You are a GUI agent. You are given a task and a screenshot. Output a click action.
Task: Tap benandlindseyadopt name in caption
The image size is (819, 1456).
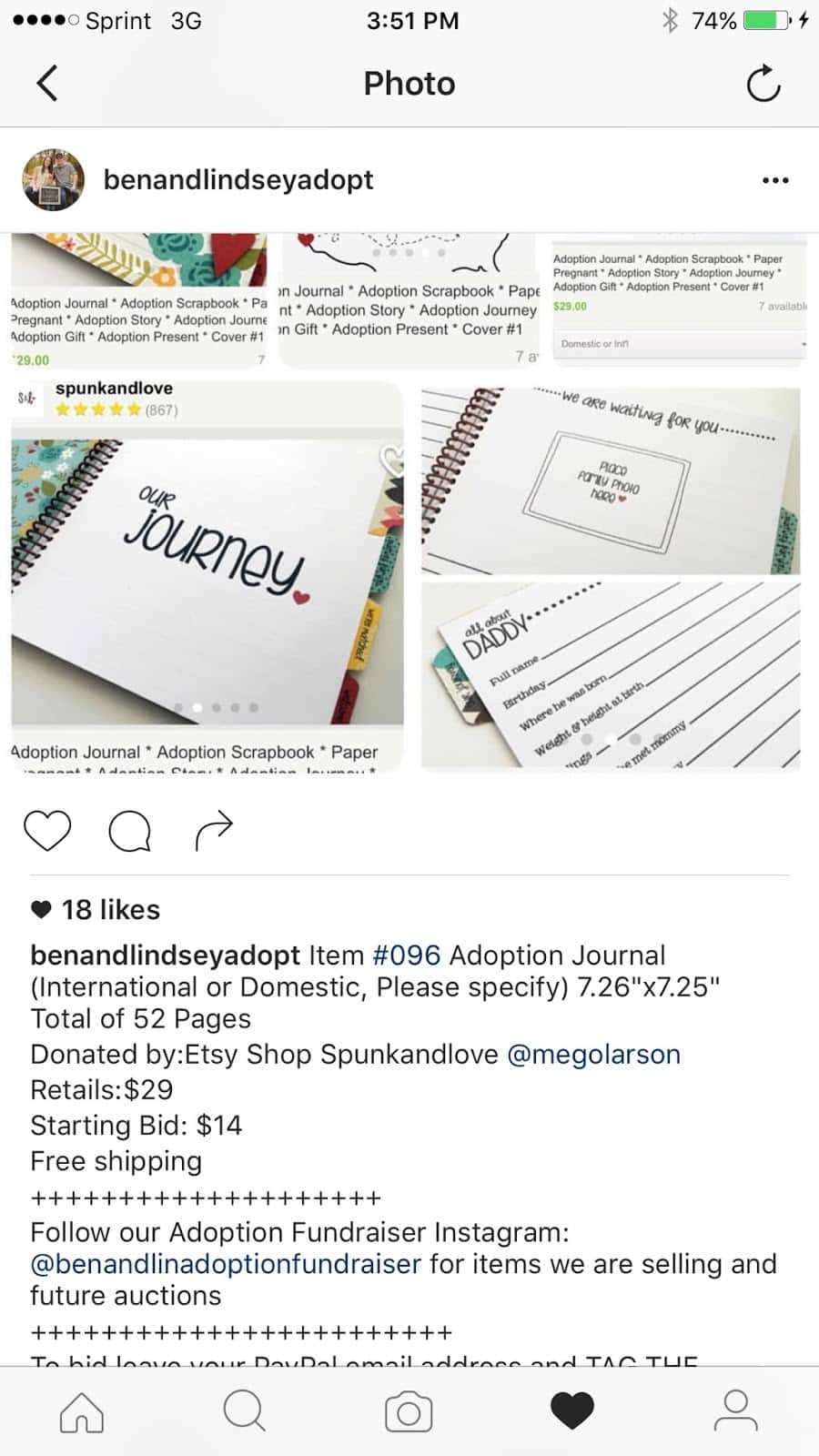tap(165, 955)
